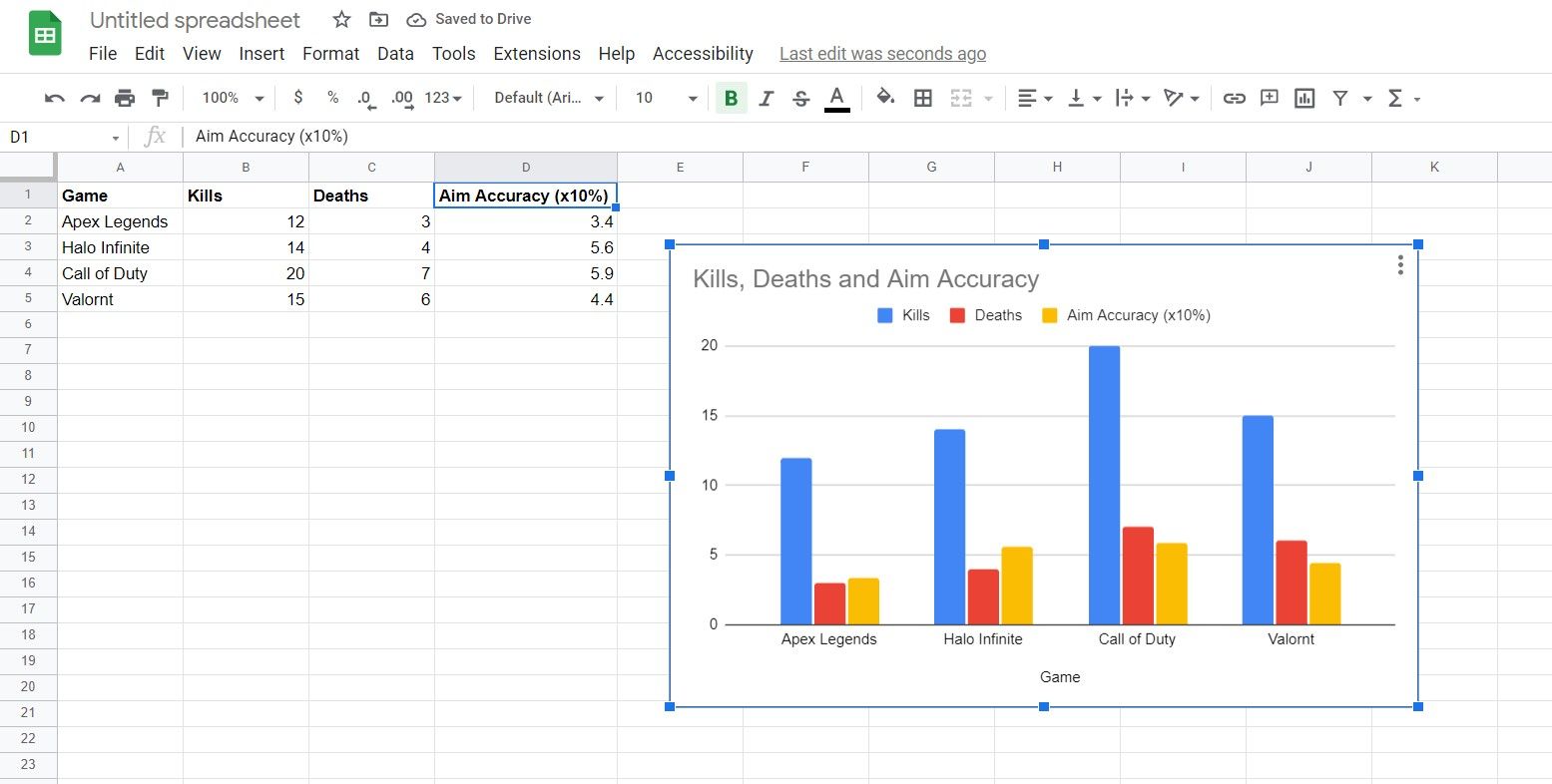The height and width of the screenshot is (784, 1552).
Task: Click the Functions sigma icon
Action: [1396, 98]
